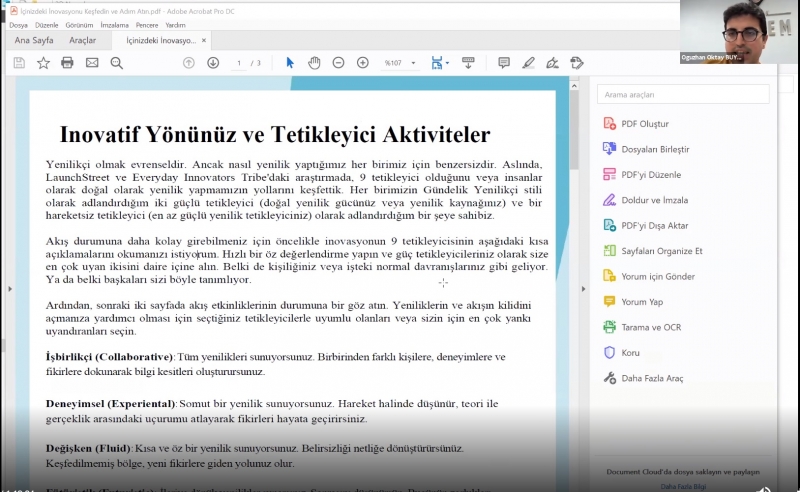Viewport: 800px width, 492px height.
Task: Expand the left navigation pane arrow
Action: tap(10, 289)
